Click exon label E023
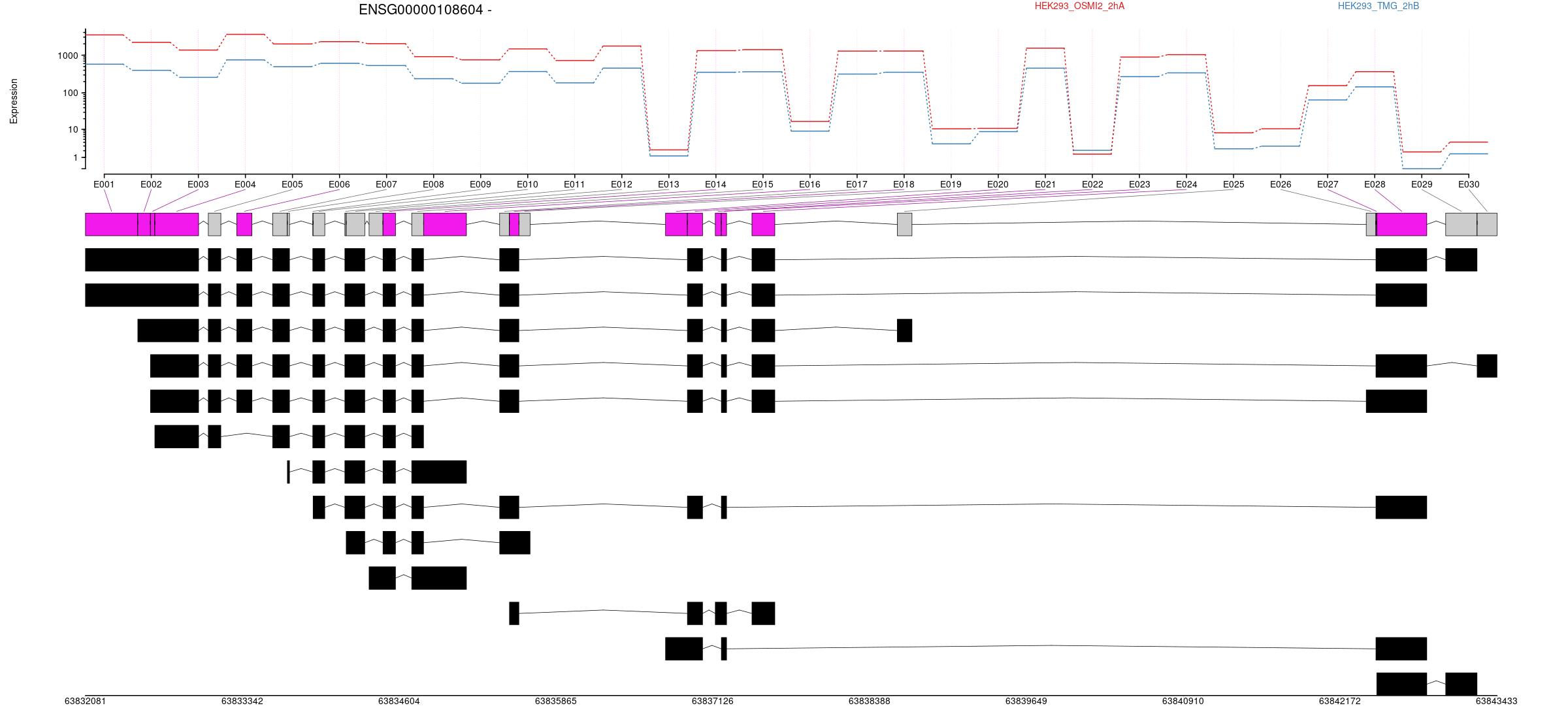1568x712 pixels. pyautogui.click(x=1139, y=184)
